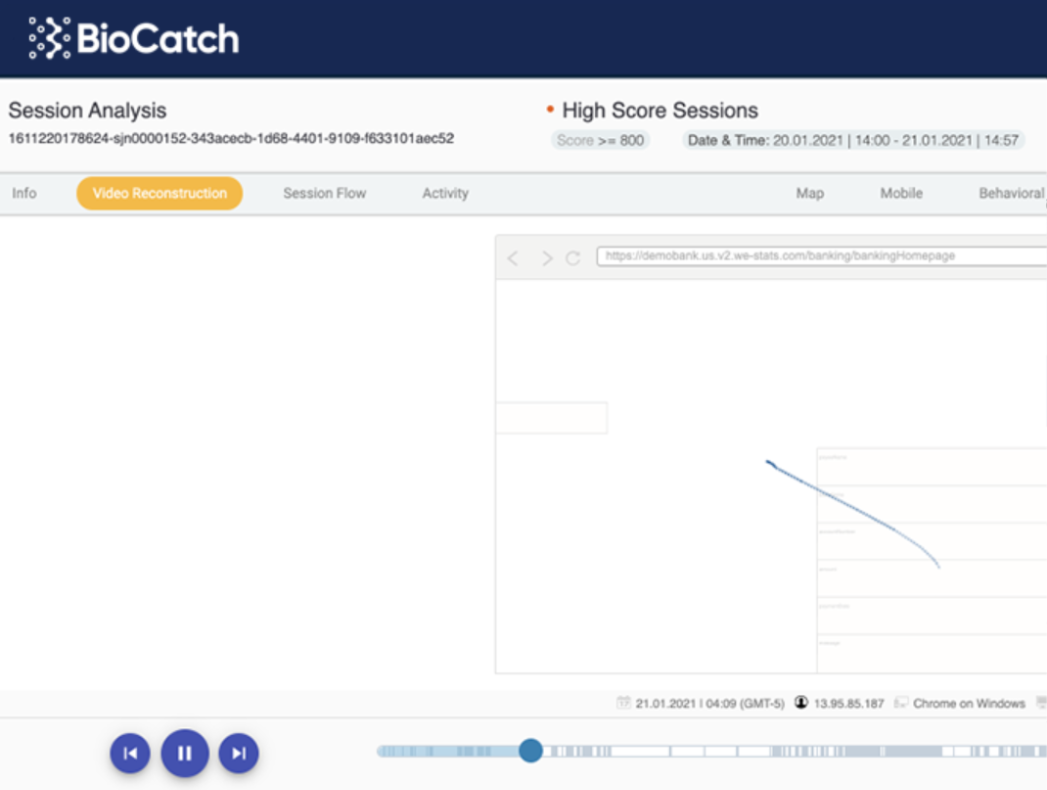Click the browser back arrow in replay
Viewport: 1047px width, 790px height.
tap(513, 258)
